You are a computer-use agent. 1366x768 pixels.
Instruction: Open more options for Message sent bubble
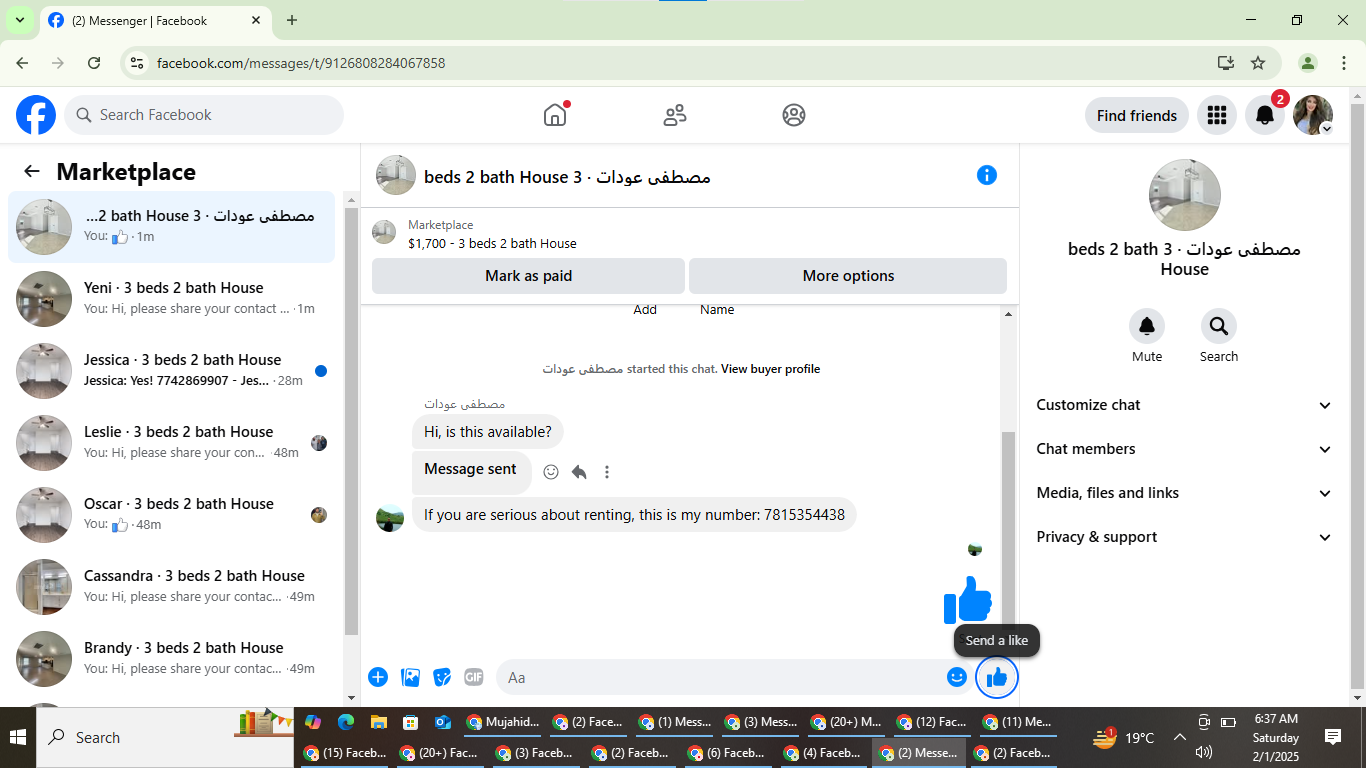tap(607, 472)
